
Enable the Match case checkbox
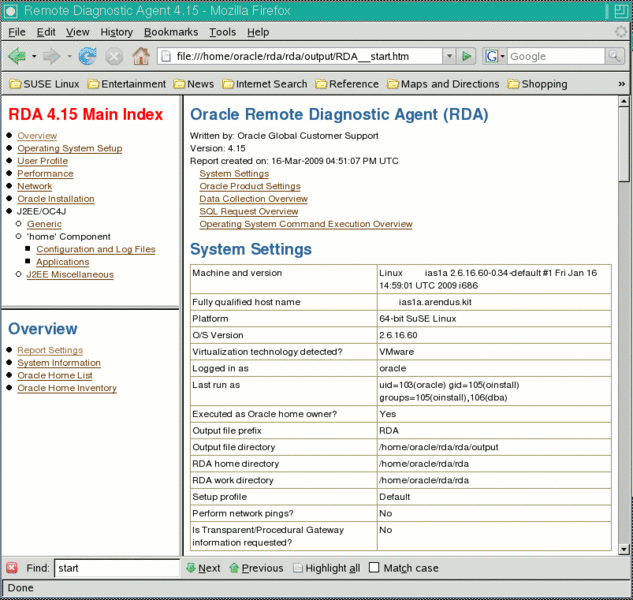(374, 568)
